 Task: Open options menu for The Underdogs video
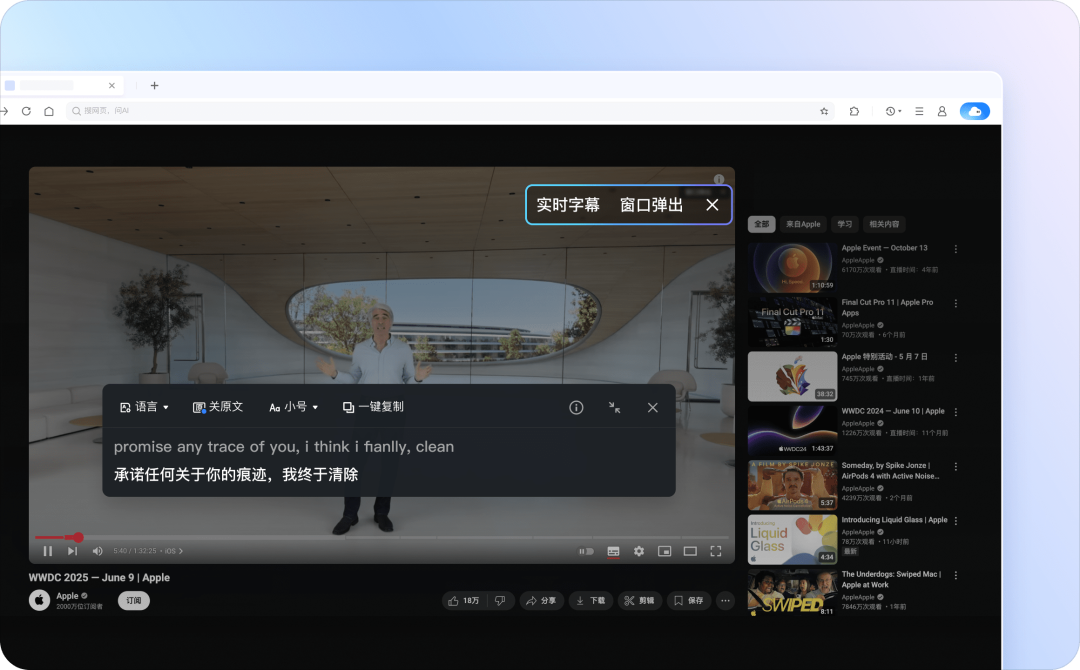click(955, 575)
